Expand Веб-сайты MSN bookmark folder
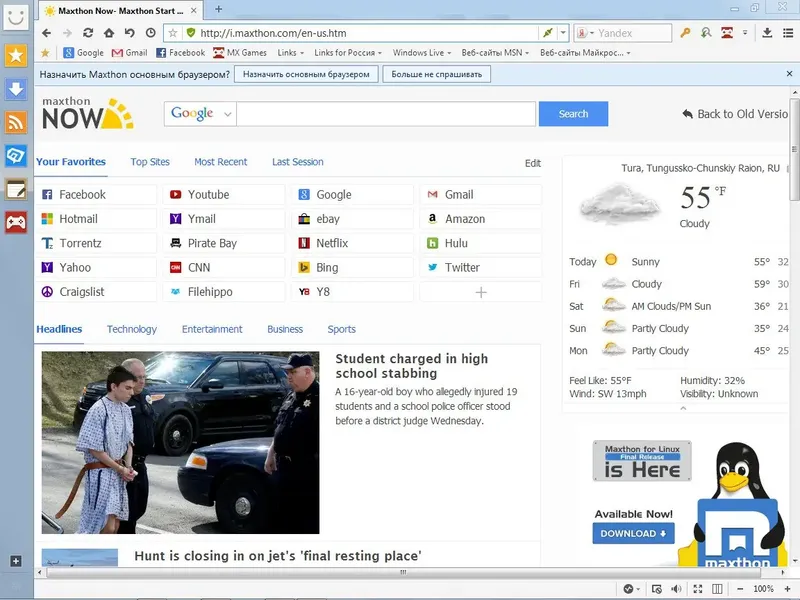Image resolution: width=800 pixels, height=600 pixels. point(495,53)
